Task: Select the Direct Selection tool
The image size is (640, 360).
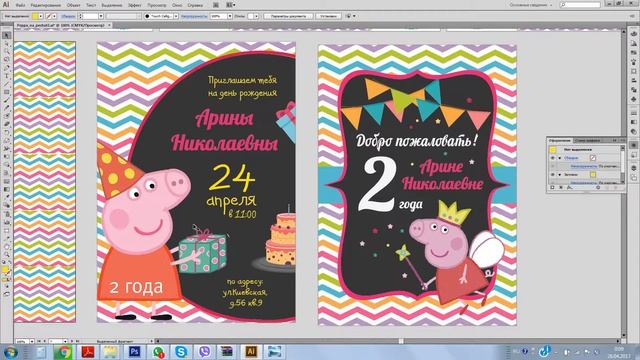Action: 7,44
